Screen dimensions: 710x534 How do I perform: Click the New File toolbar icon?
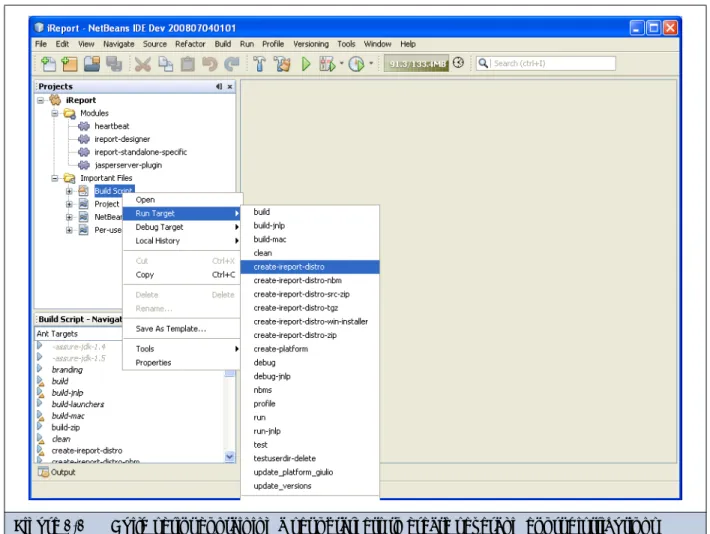(48, 64)
